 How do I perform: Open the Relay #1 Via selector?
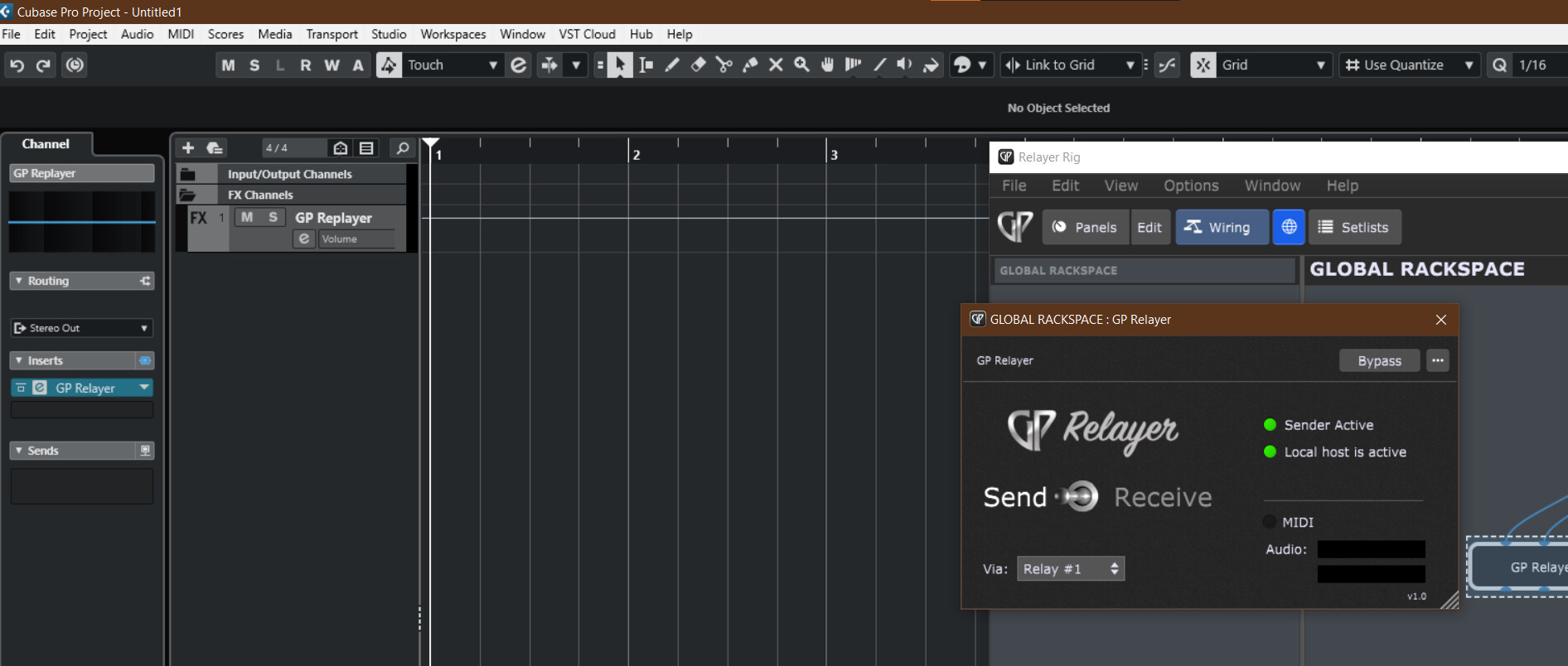(1070, 568)
